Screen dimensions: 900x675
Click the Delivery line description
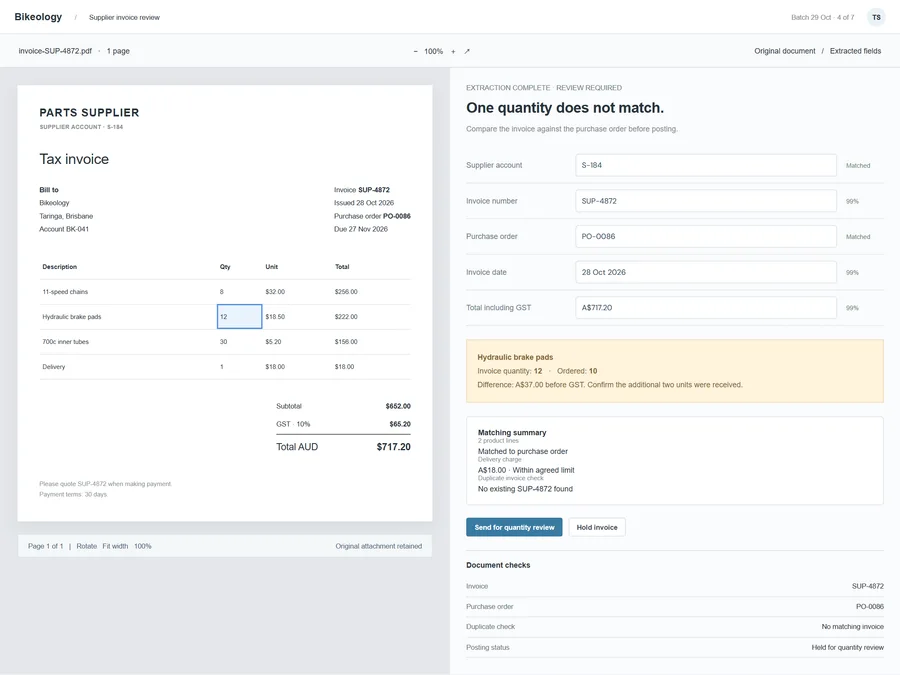(x=54, y=367)
